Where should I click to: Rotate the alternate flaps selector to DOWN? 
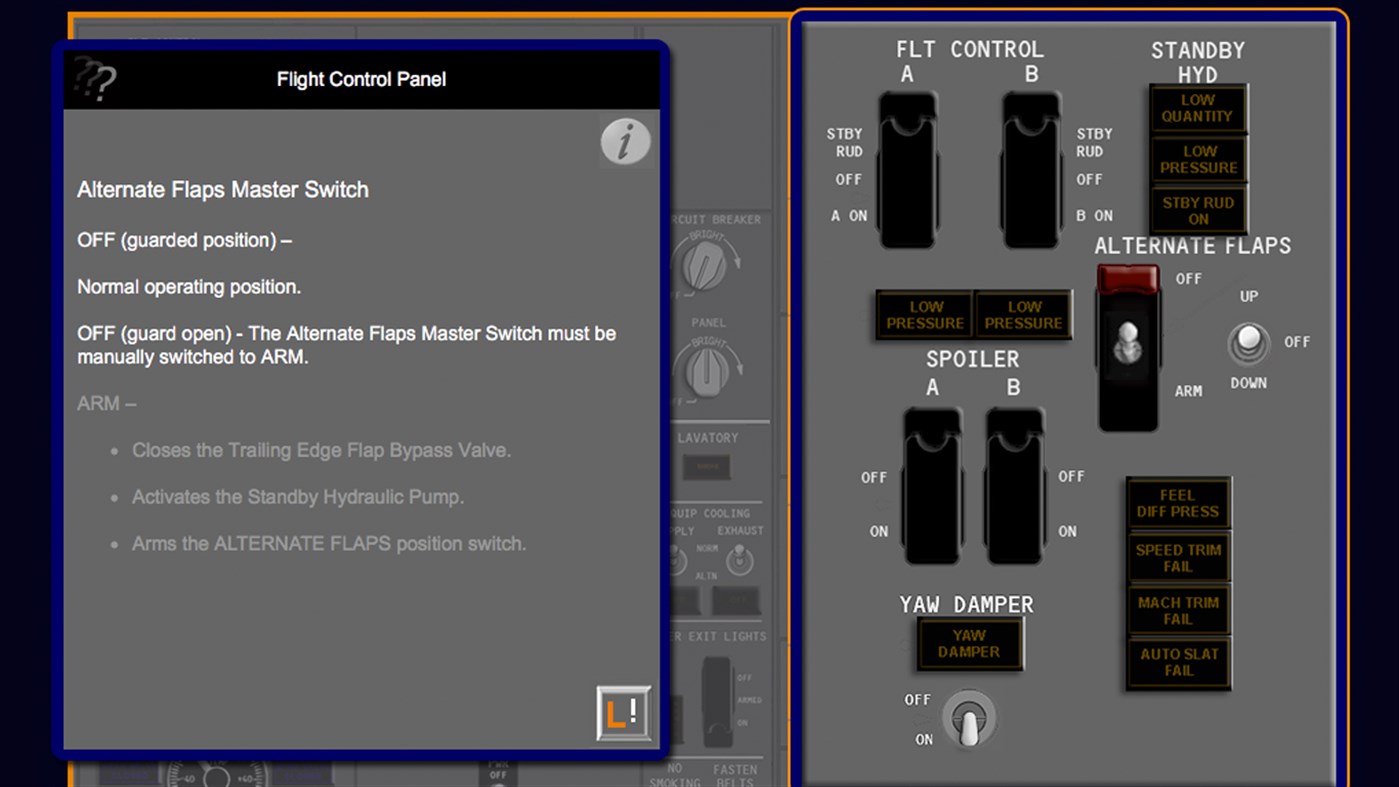coord(1248,358)
